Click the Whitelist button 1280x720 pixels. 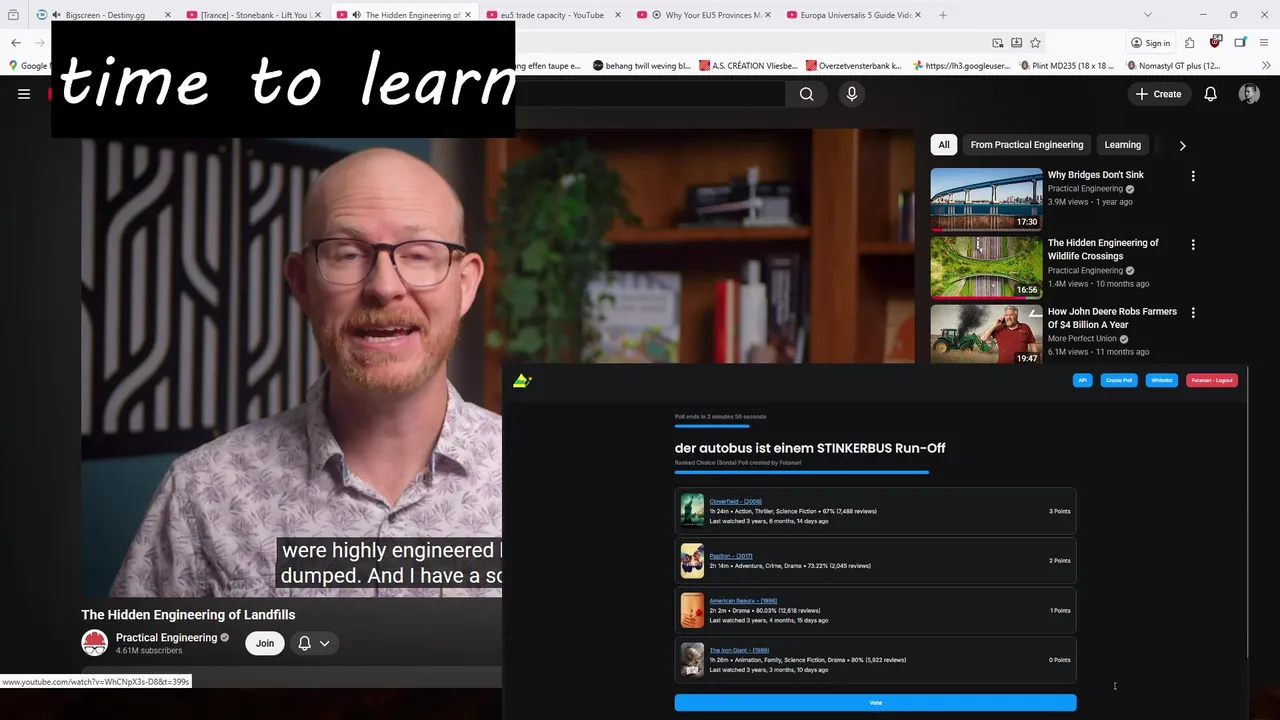[x=1162, y=380]
